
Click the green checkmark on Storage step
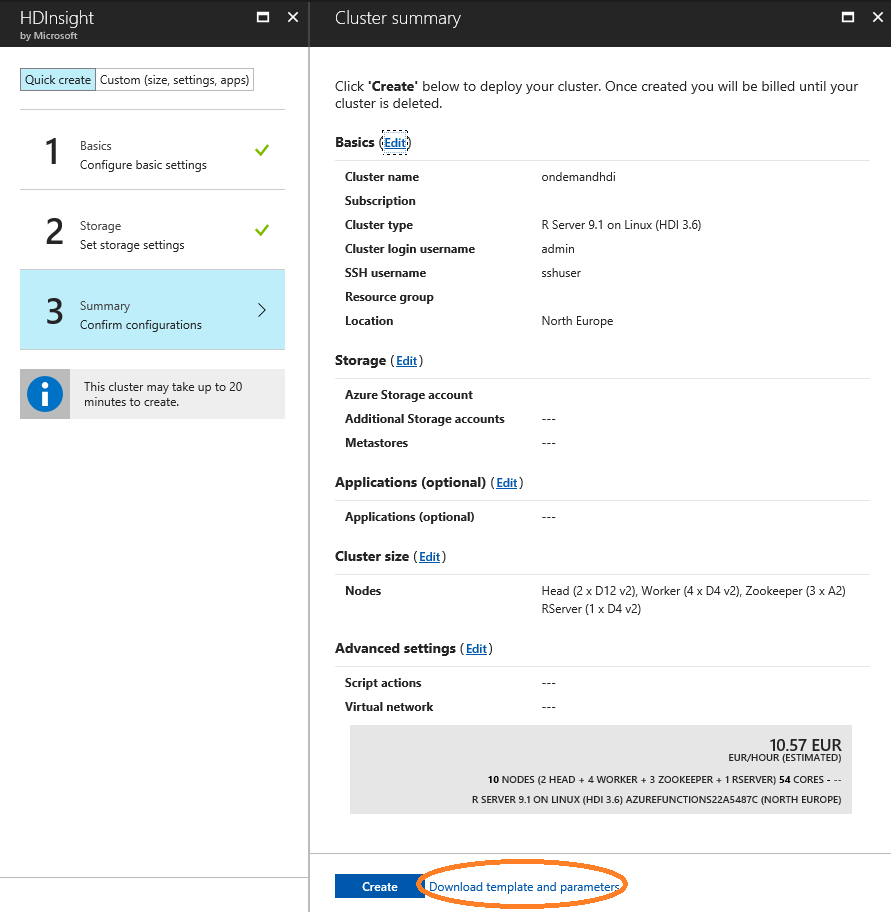[262, 230]
